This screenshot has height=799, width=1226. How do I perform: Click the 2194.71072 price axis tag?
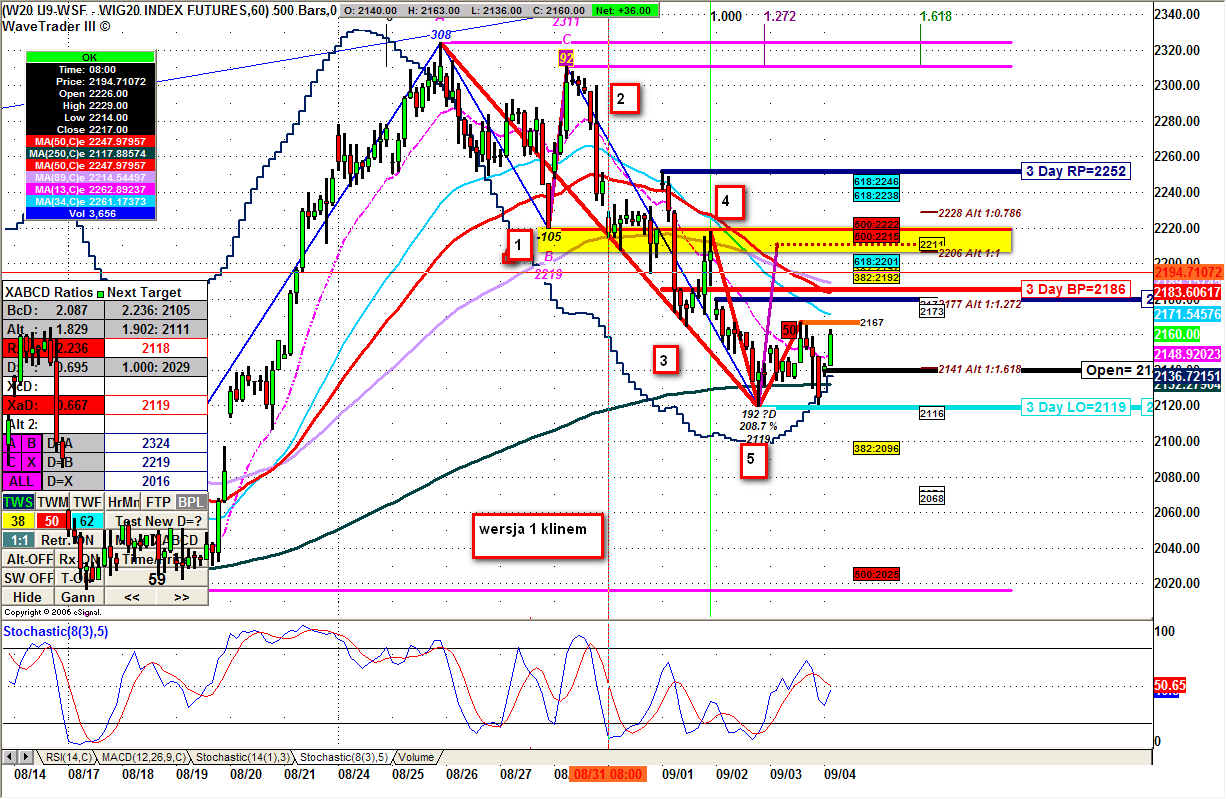(1188, 271)
